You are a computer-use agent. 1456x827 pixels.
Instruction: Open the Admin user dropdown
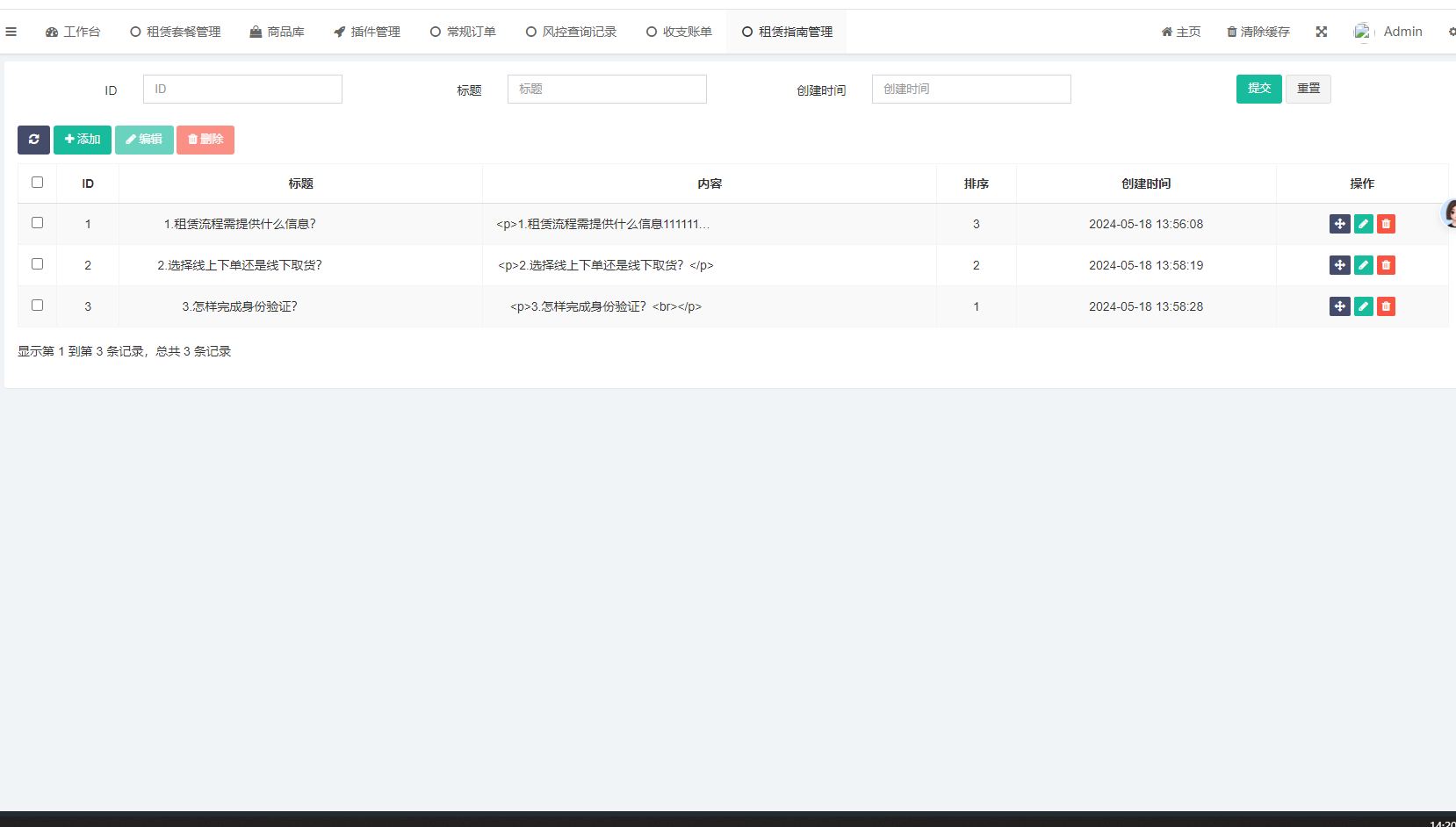[1389, 32]
